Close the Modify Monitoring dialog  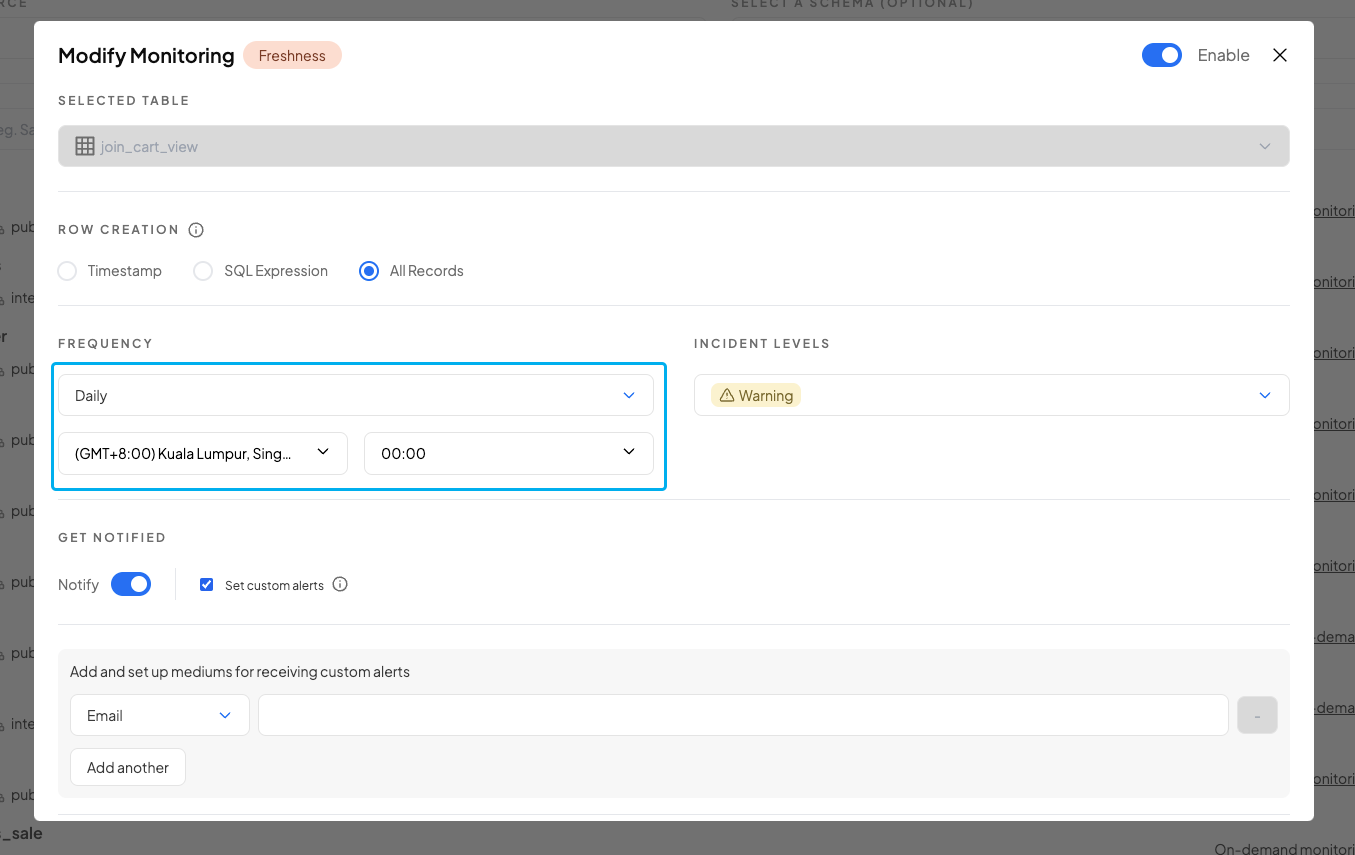coord(1279,56)
